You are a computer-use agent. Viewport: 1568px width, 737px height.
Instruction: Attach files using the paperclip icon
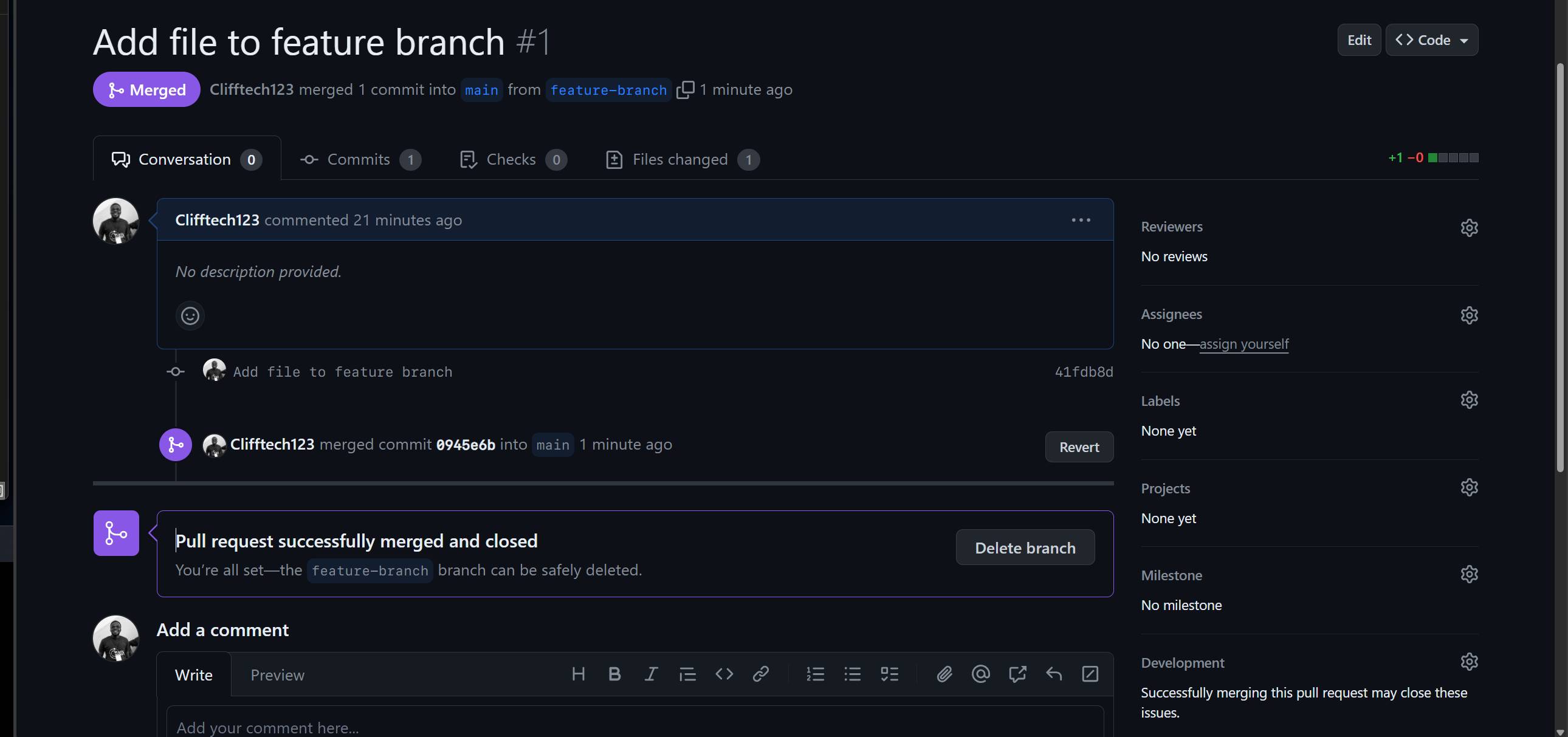tap(944, 674)
